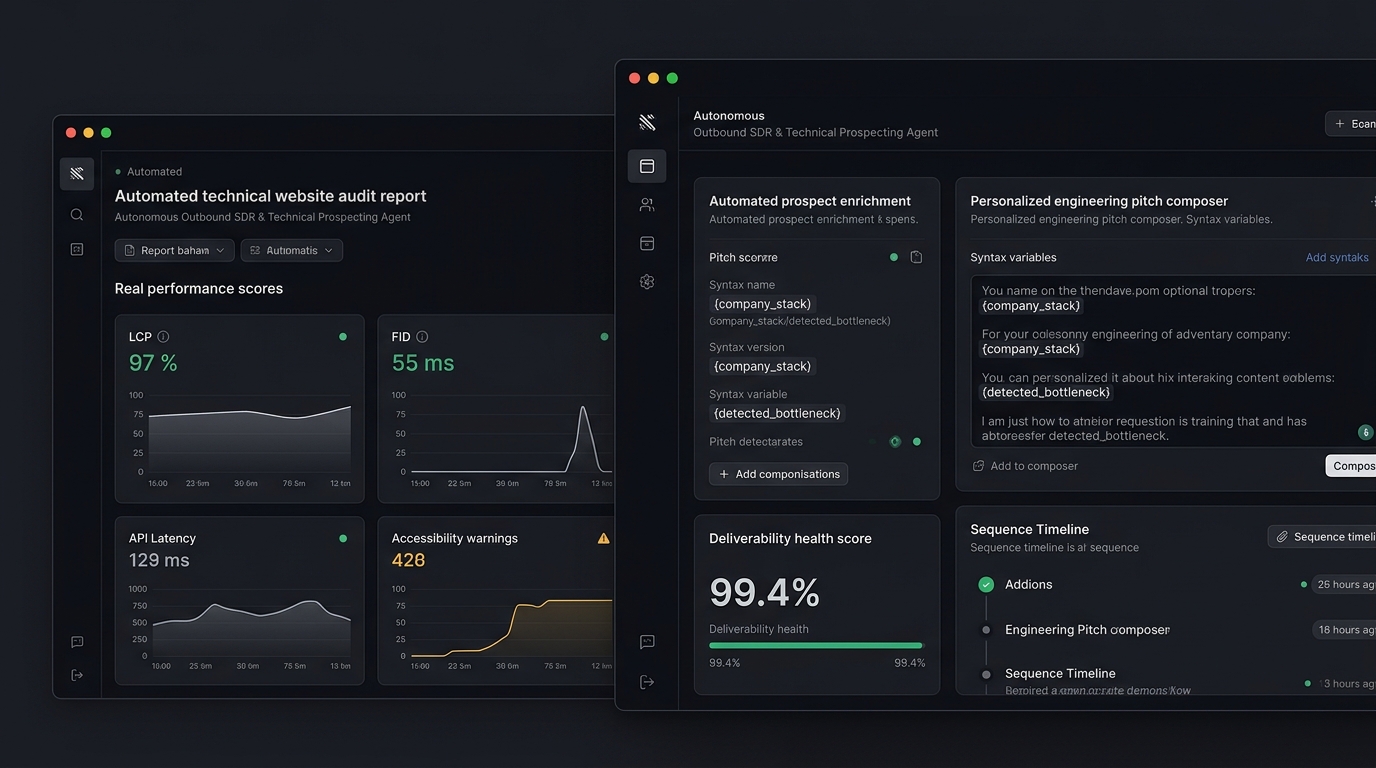Click the app logo in audit report sidebar

click(77, 174)
